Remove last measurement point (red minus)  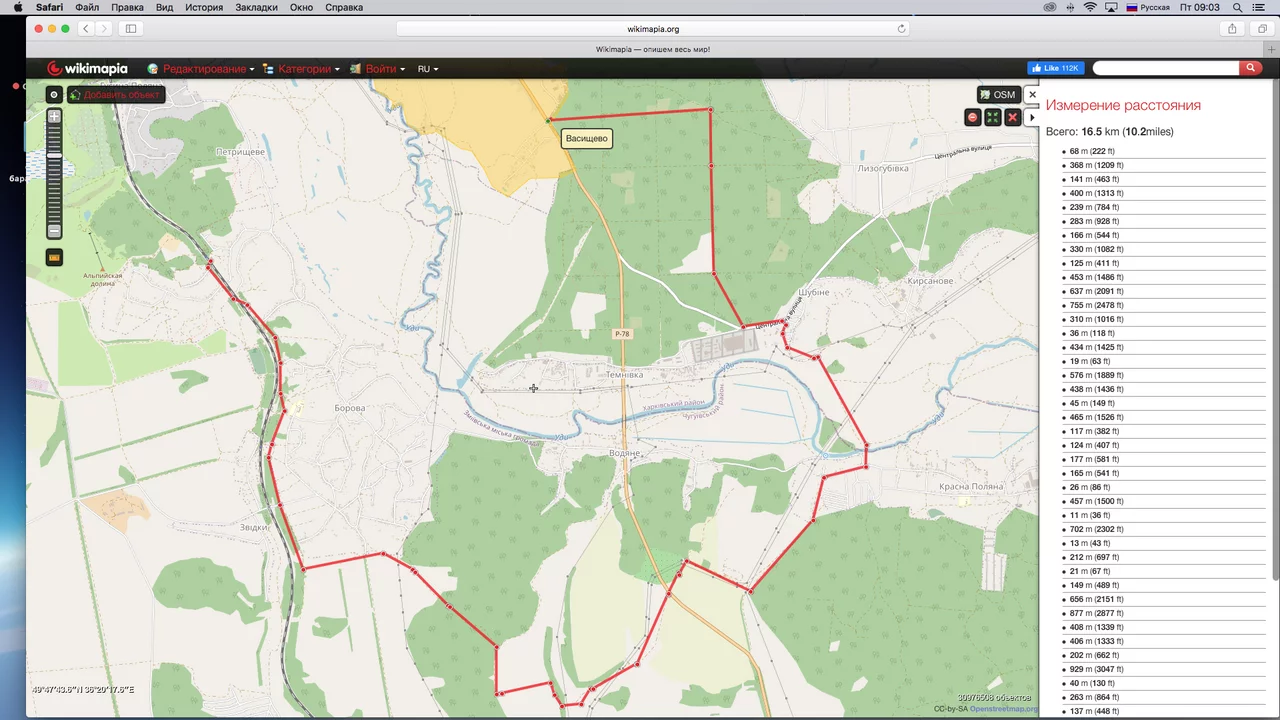click(972, 118)
